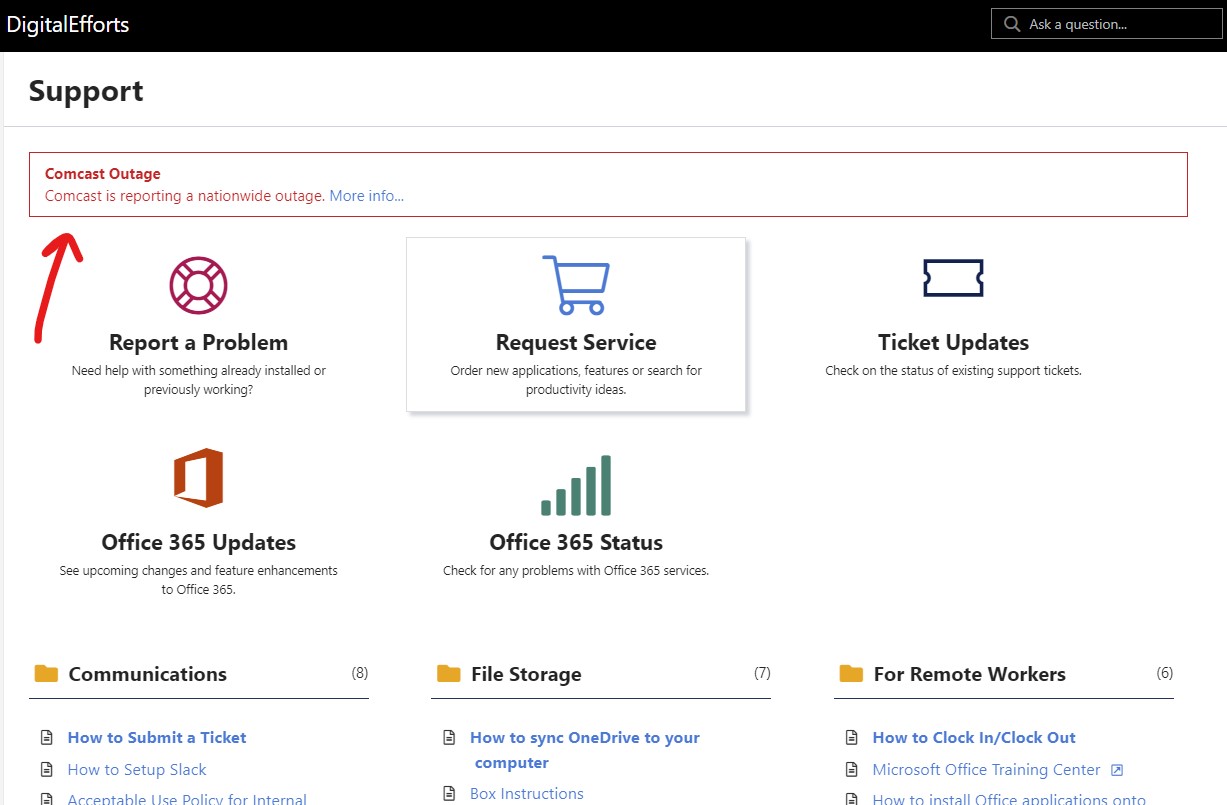Click the For Remote Workers folder icon
The height and width of the screenshot is (805, 1227).
click(851, 673)
